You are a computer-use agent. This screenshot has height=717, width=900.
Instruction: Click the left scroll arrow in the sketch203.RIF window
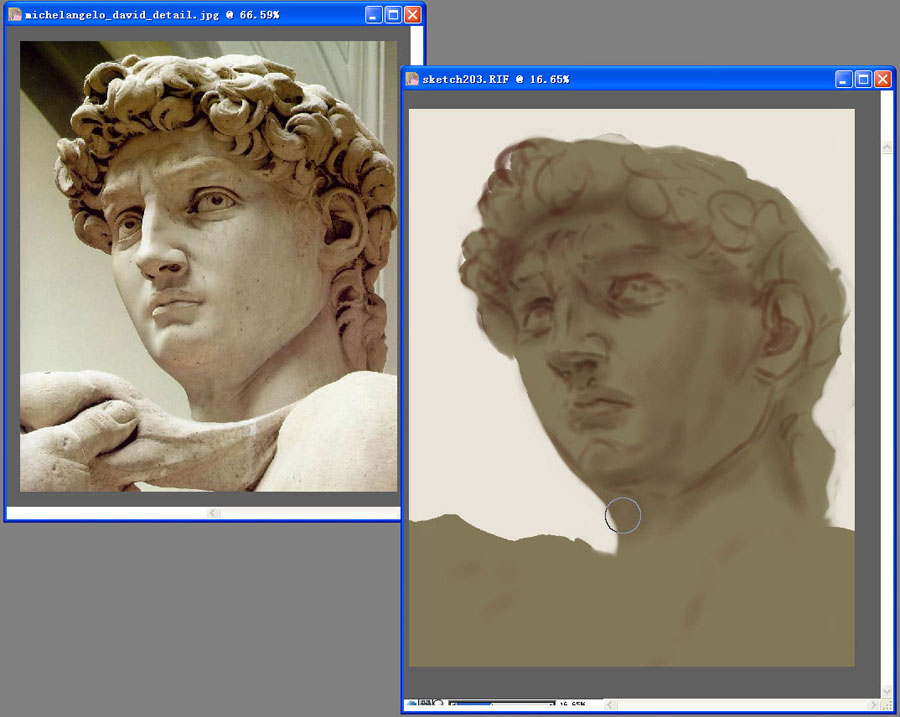[611, 704]
